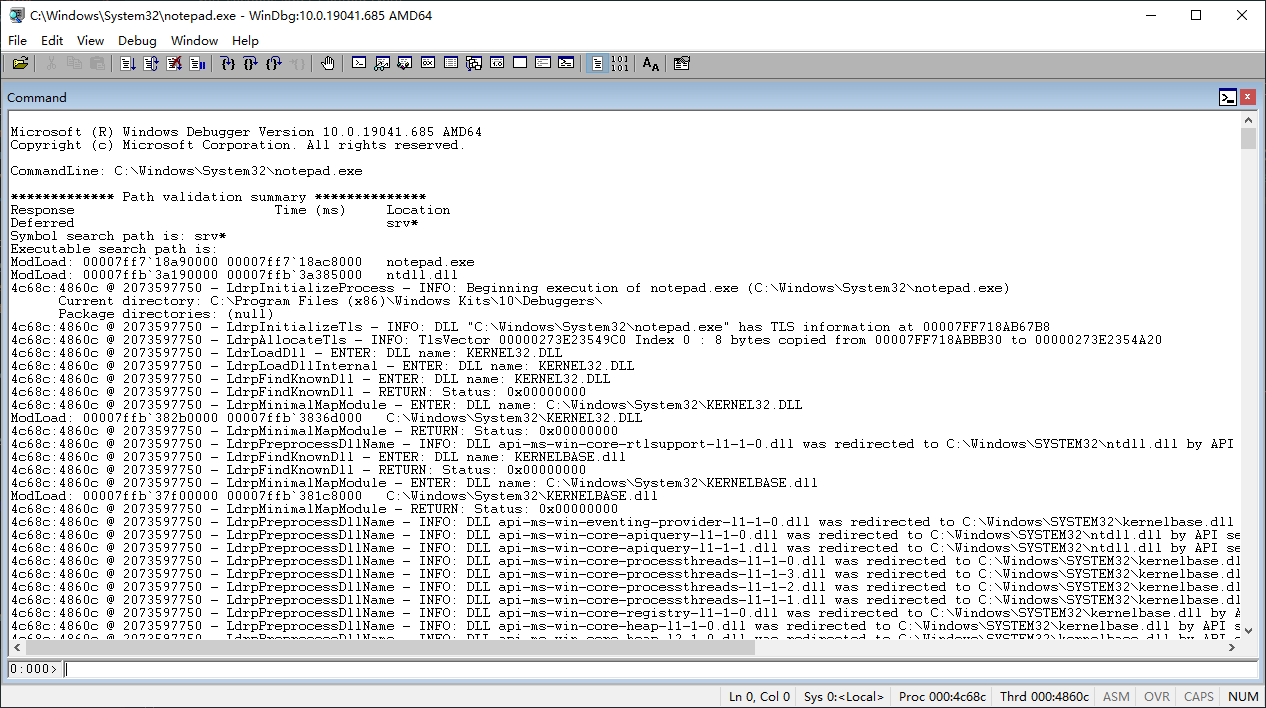Viewport: 1266px width, 708px height.
Task: Click the Go (run) toolbar icon
Action: [128, 63]
